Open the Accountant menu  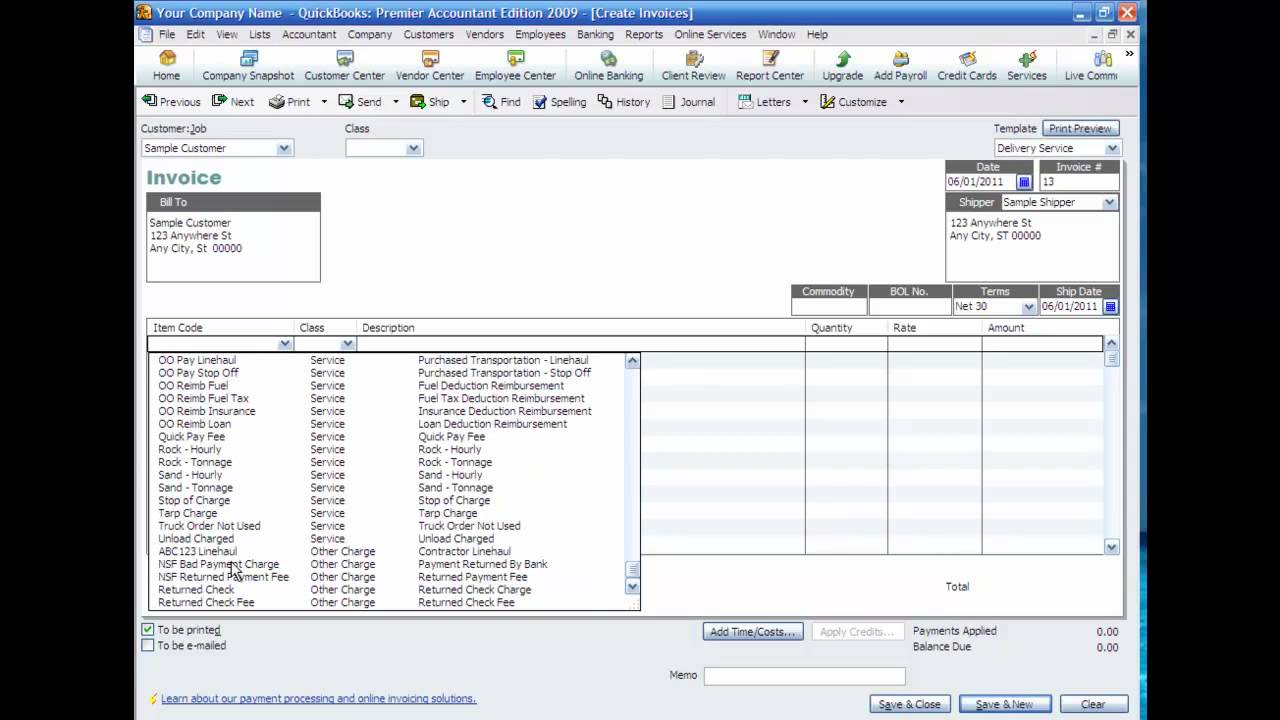(x=309, y=34)
